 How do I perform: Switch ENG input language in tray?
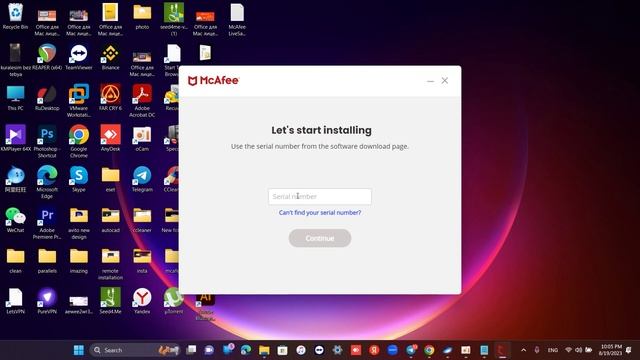pos(553,350)
